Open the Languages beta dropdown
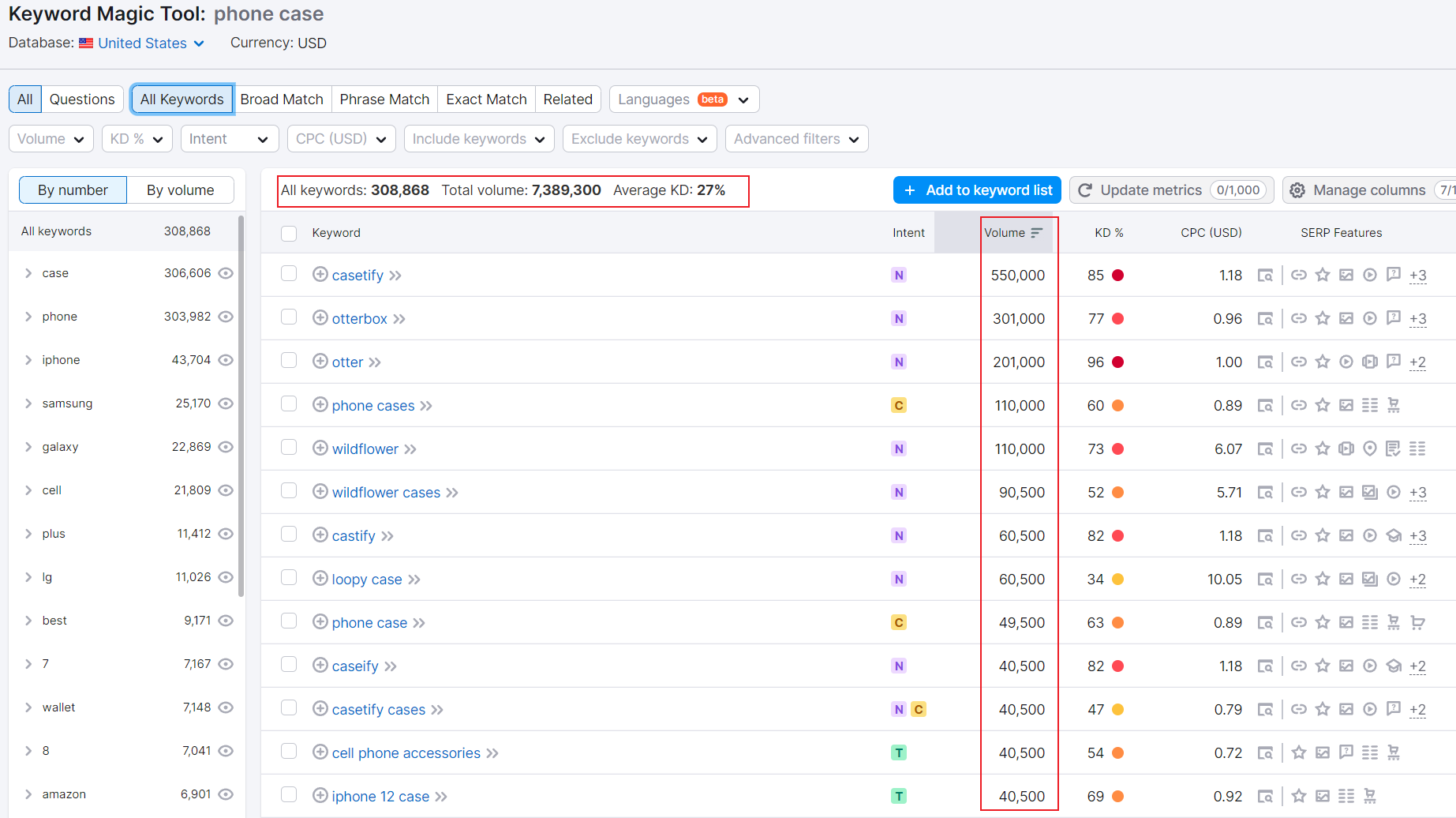The width and height of the screenshot is (1456, 818). tap(684, 99)
